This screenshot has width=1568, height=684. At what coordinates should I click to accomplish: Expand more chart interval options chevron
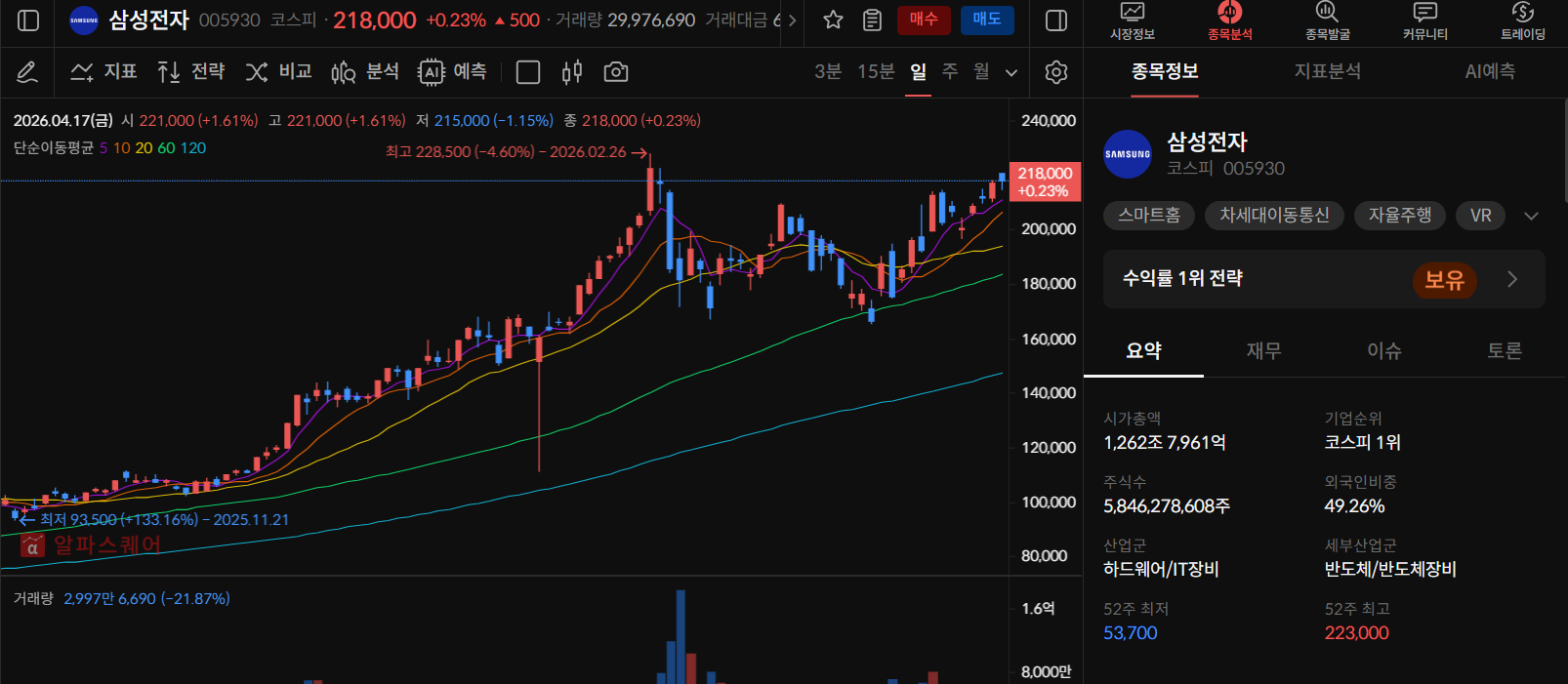coord(1011,73)
